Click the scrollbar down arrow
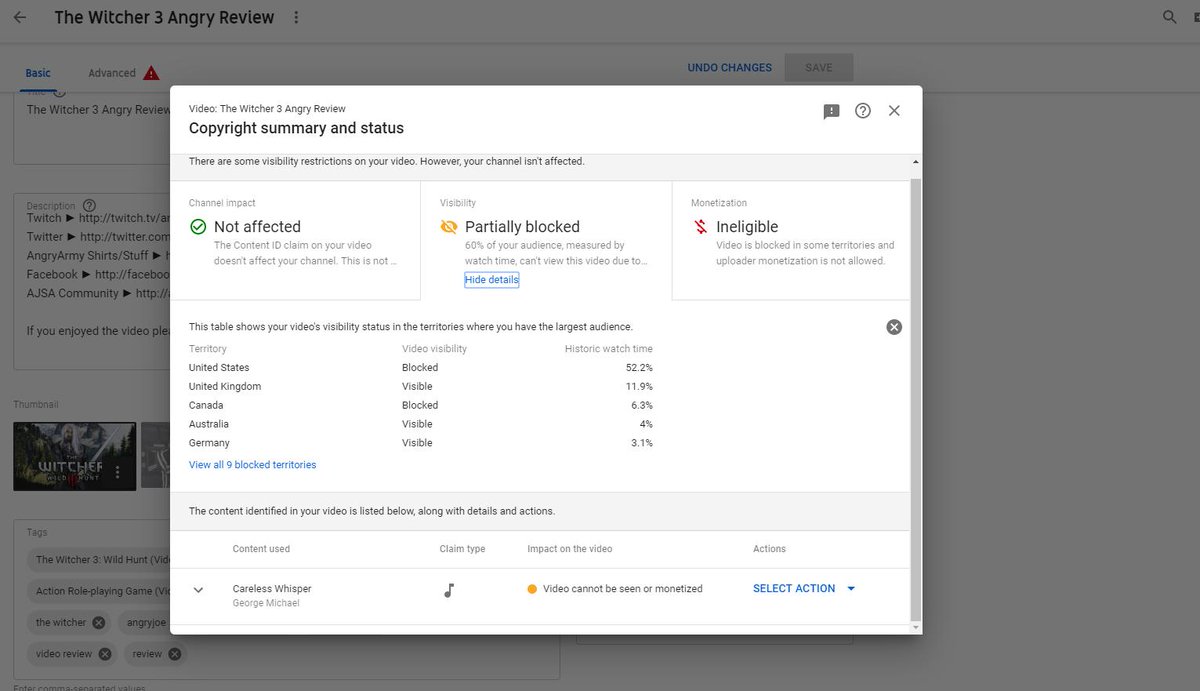 click(915, 627)
